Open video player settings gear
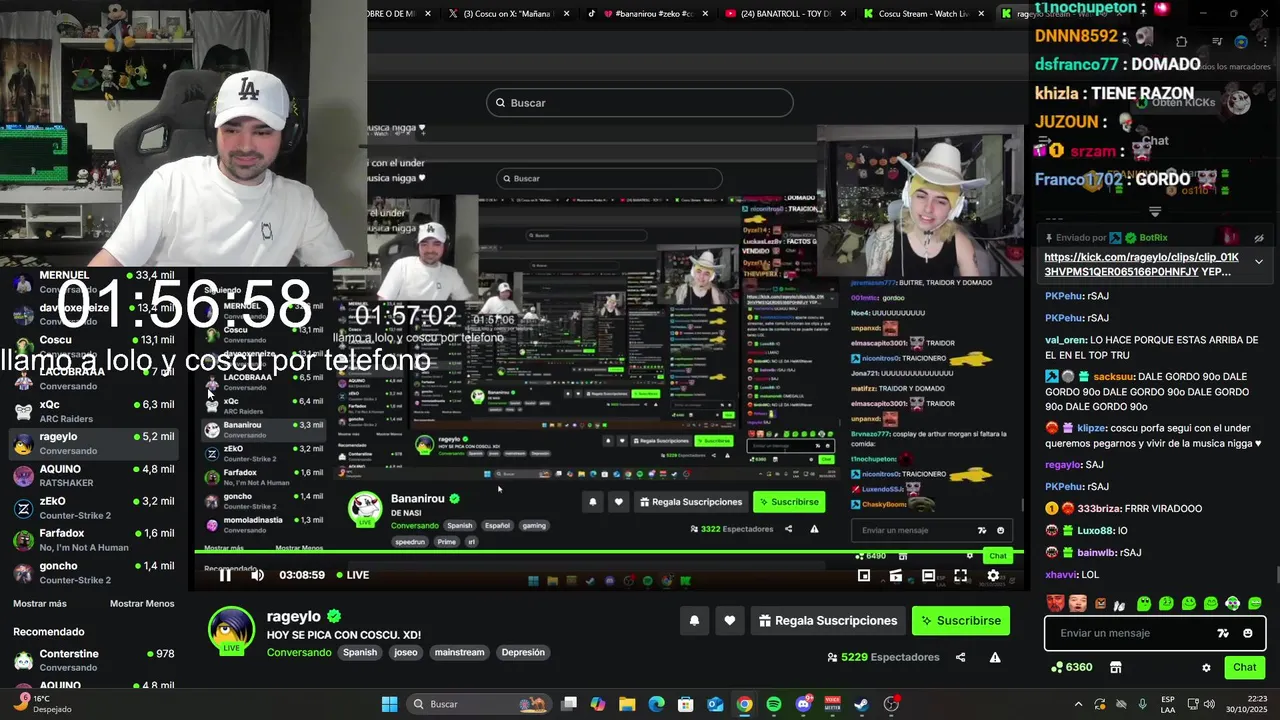Screen dimensions: 1280x720 point(993,575)
